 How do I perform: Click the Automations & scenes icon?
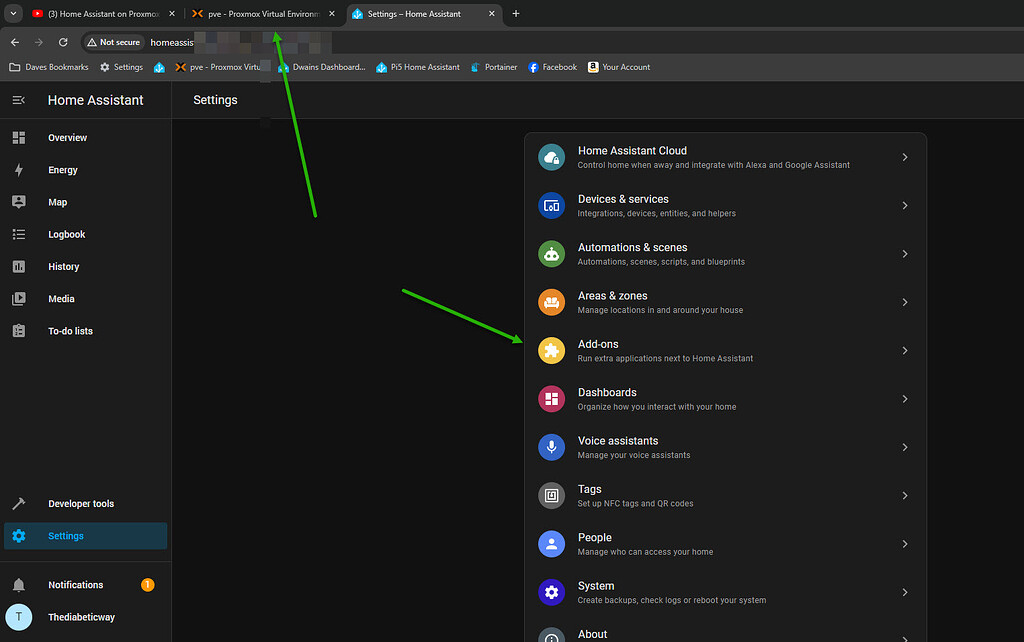[551, 253]
